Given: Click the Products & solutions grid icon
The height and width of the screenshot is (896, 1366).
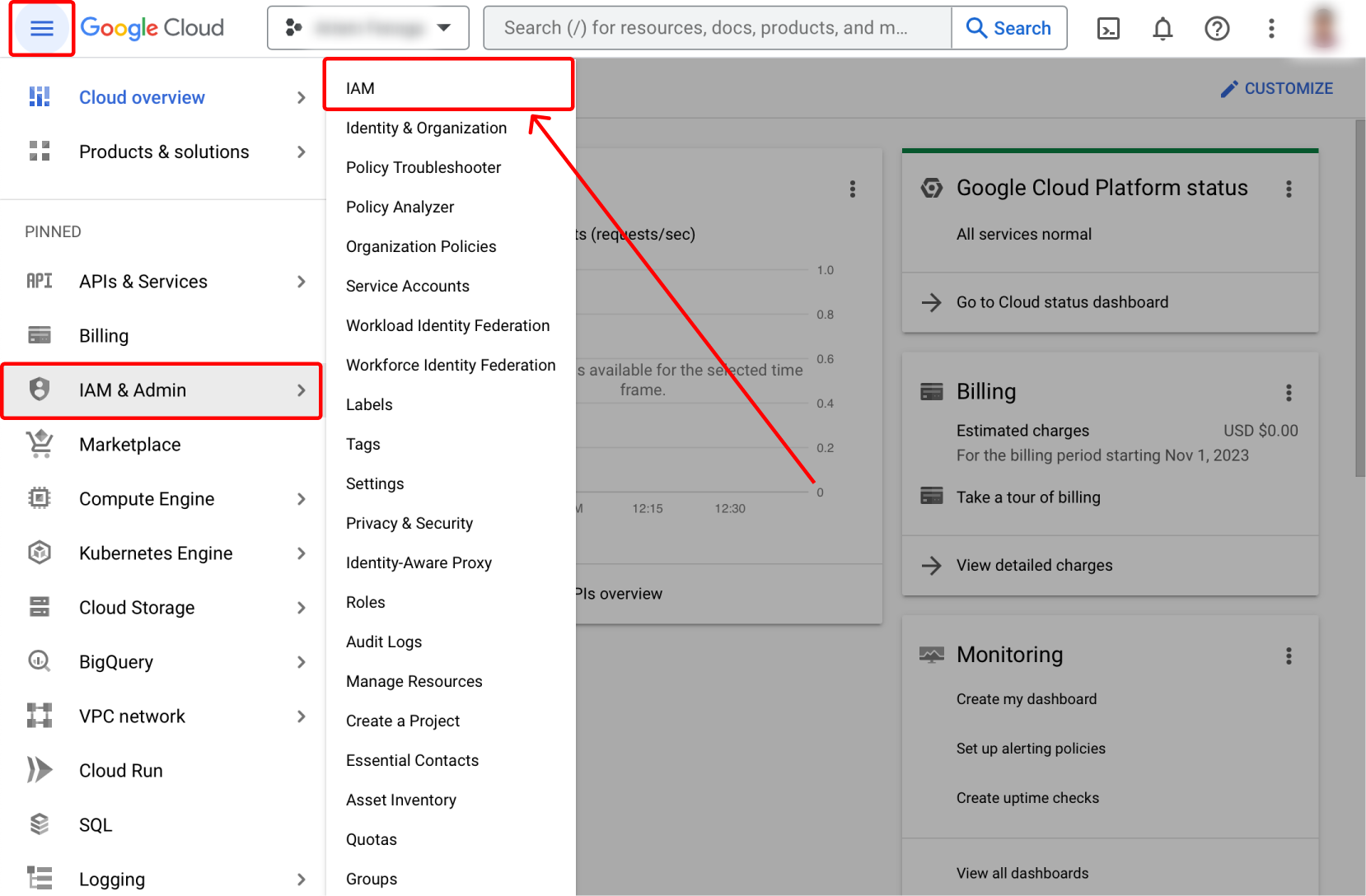Looking at the screenshot, I should coord(40,152).
